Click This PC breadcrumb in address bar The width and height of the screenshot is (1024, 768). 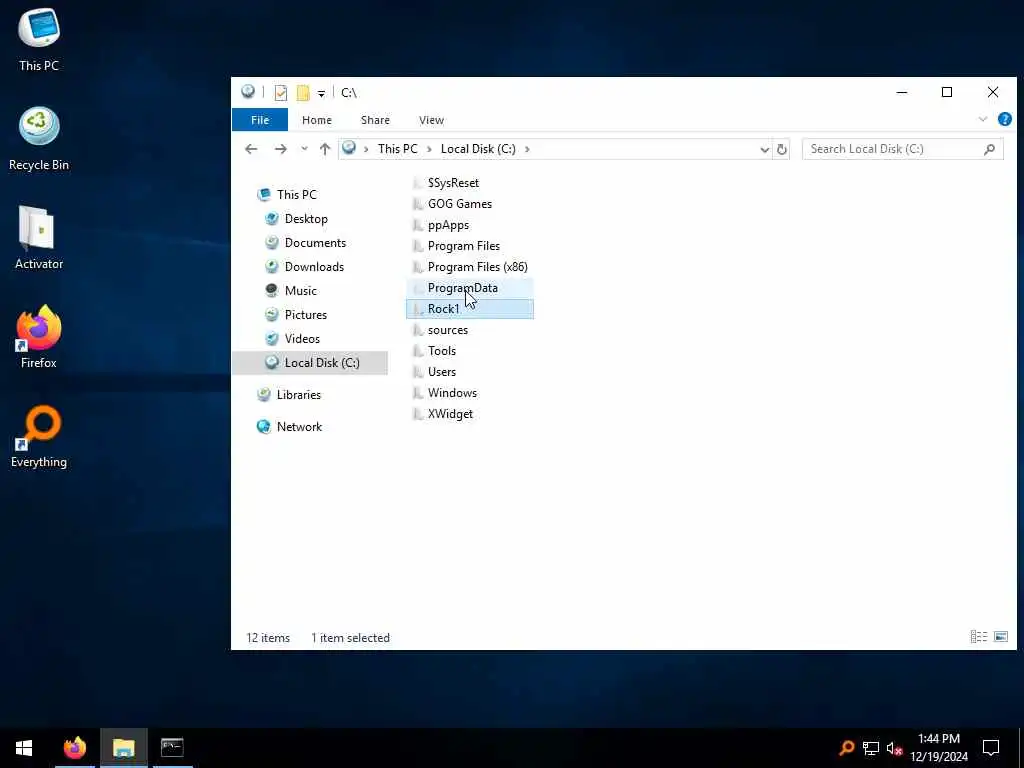click(397, 149)
